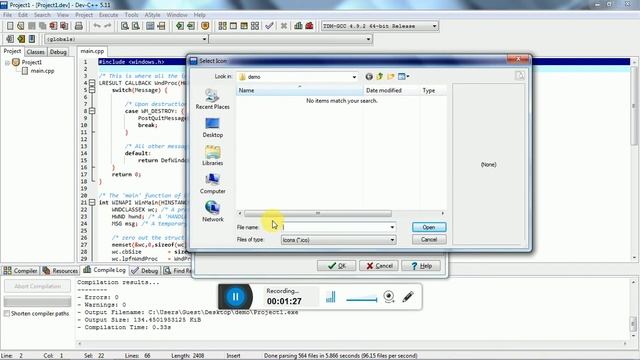Open the Files of type dropdown
This screenshot has width=640, height=360.
point(392,240)
